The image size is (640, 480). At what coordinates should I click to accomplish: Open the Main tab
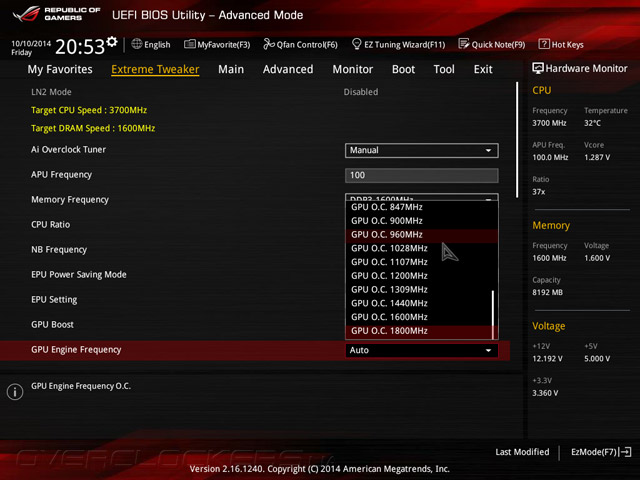tap(231, 69)
